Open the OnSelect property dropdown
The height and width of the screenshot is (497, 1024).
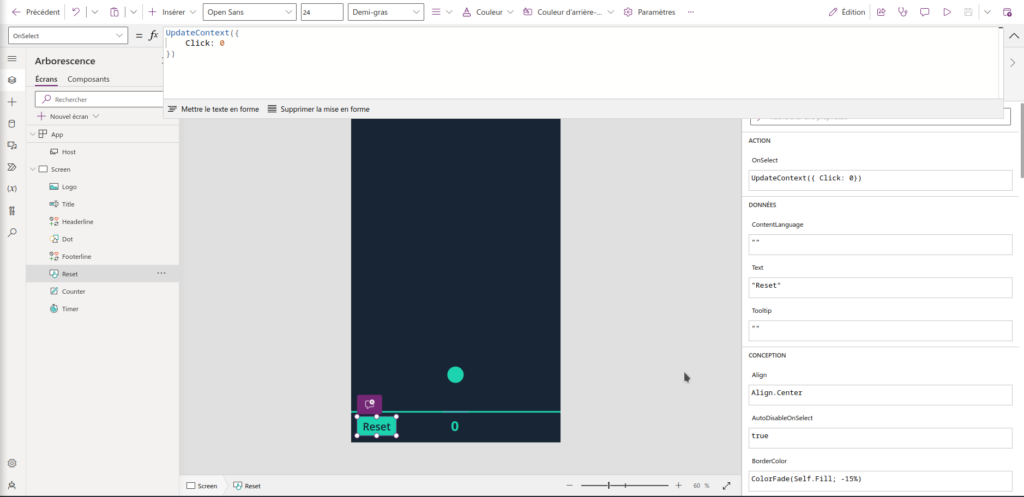68,36
